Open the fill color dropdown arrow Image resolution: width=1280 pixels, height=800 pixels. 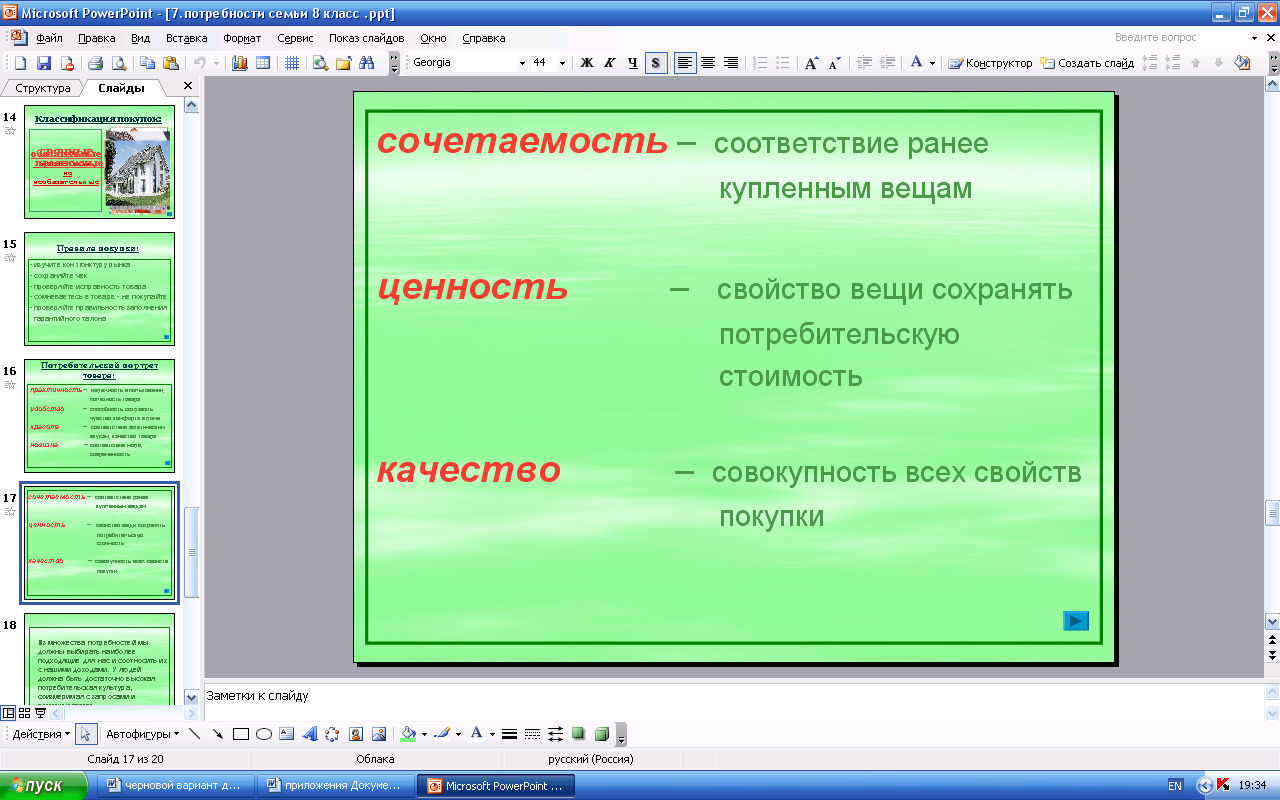(x=424, y=734)
